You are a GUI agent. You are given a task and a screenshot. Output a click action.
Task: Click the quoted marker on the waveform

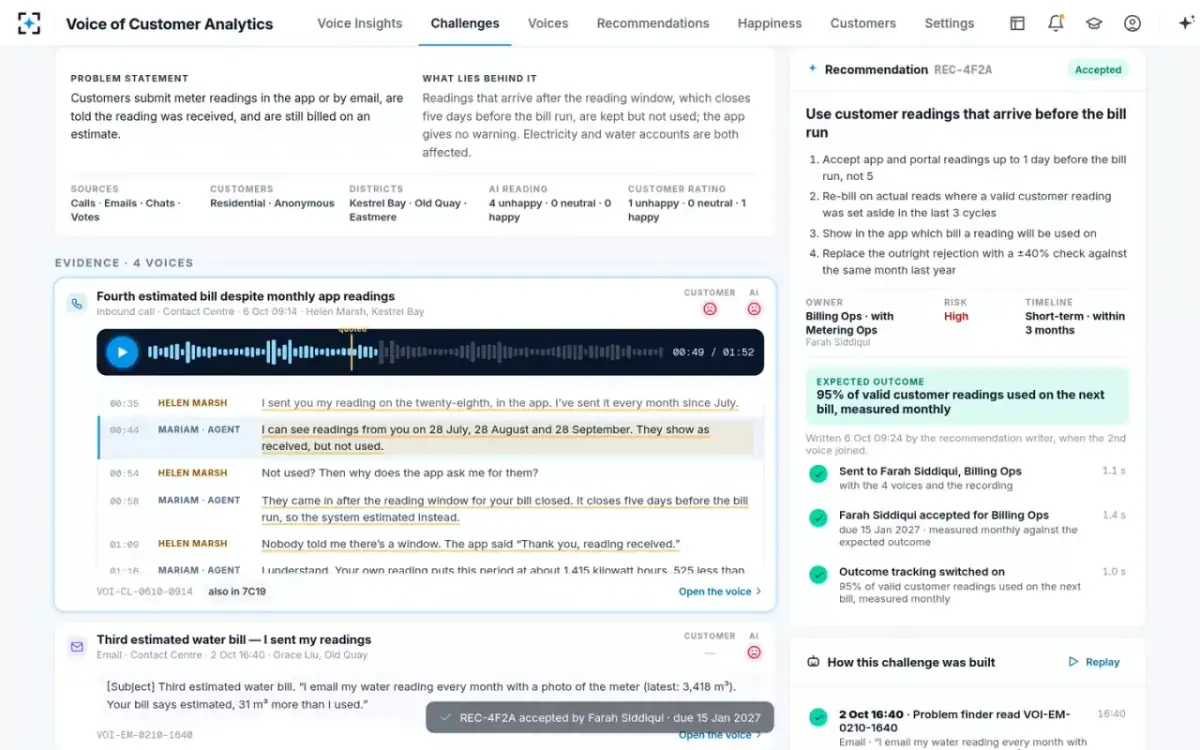click(352, 349)
